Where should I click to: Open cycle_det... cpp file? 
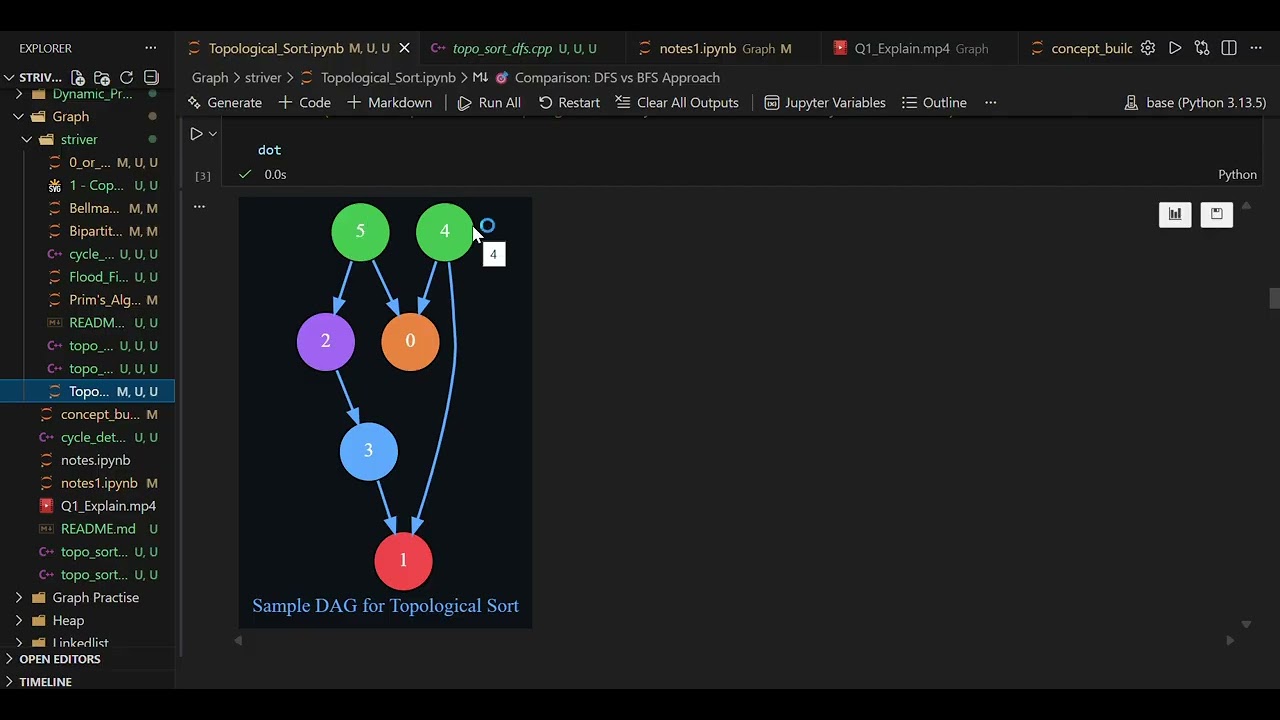click(x=88, y=437)
